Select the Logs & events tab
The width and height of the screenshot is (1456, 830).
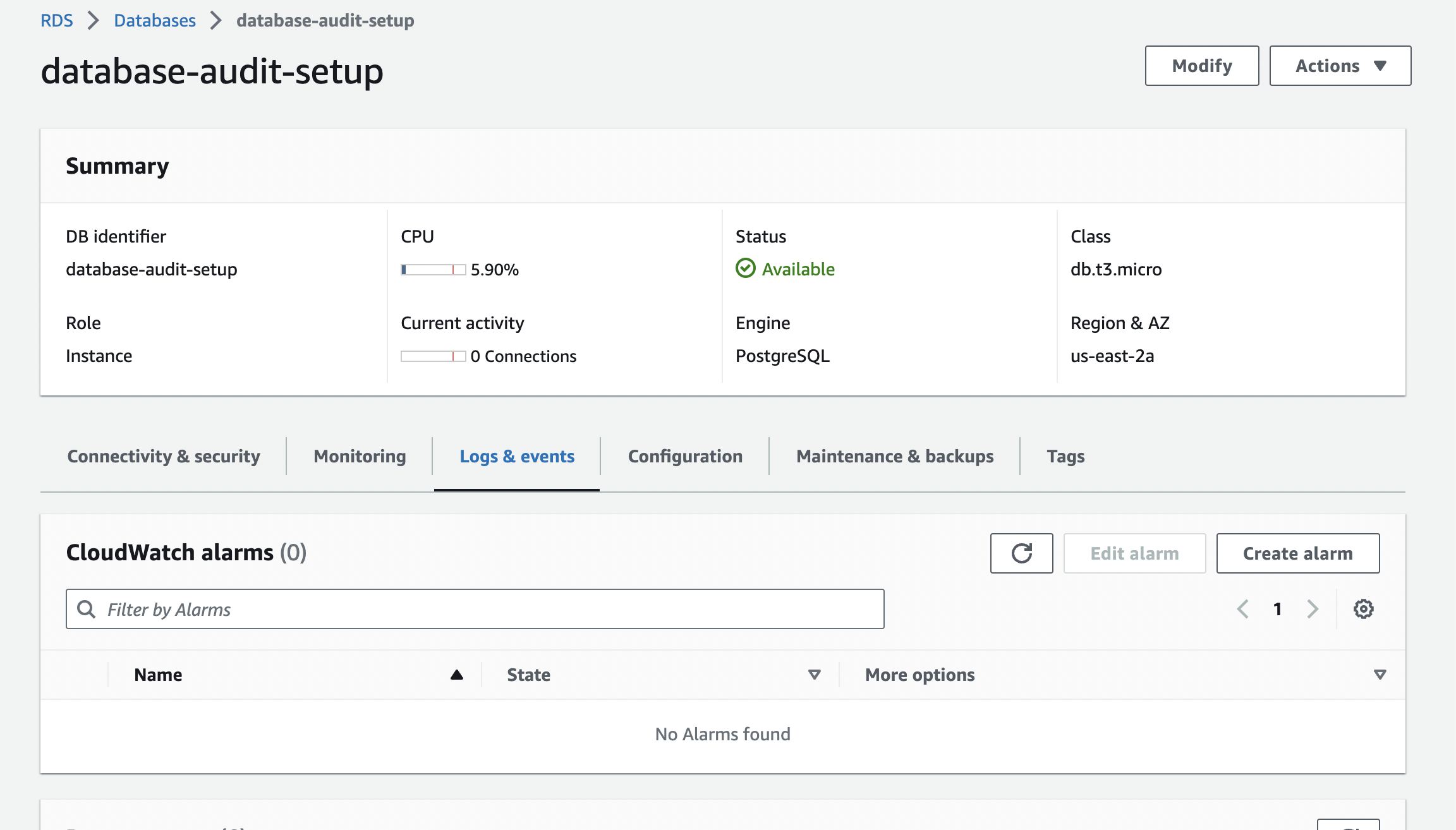517,456
